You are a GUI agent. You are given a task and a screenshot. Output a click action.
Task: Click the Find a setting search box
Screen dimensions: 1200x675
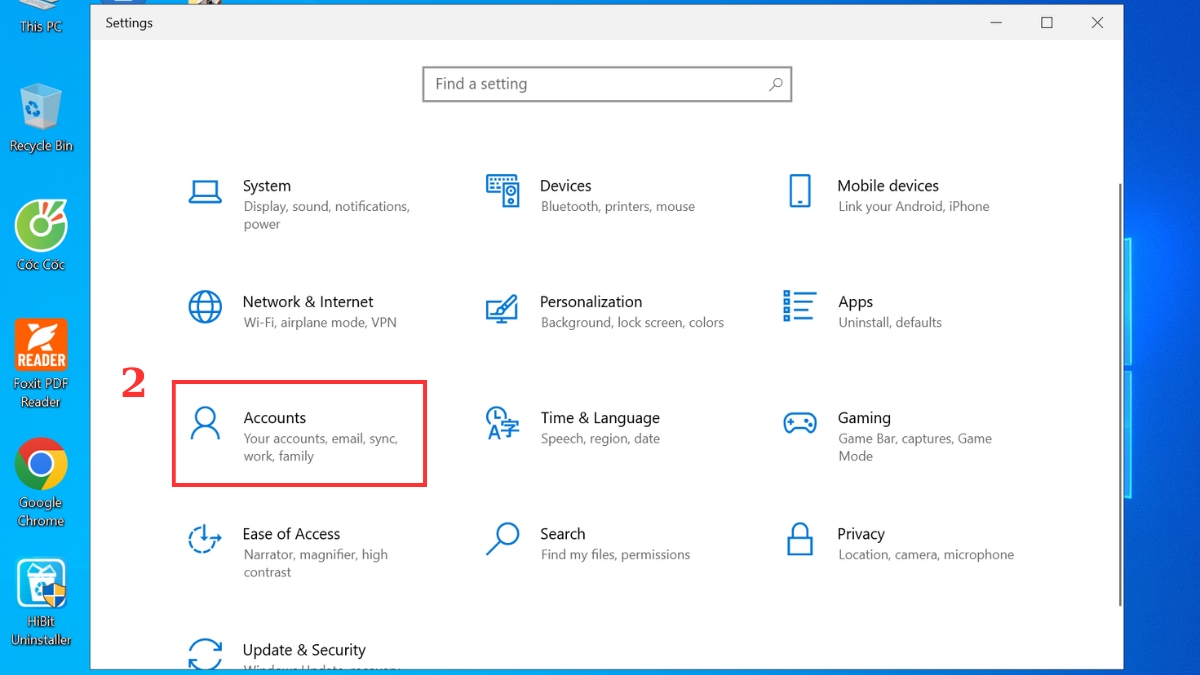coord(595,85)
